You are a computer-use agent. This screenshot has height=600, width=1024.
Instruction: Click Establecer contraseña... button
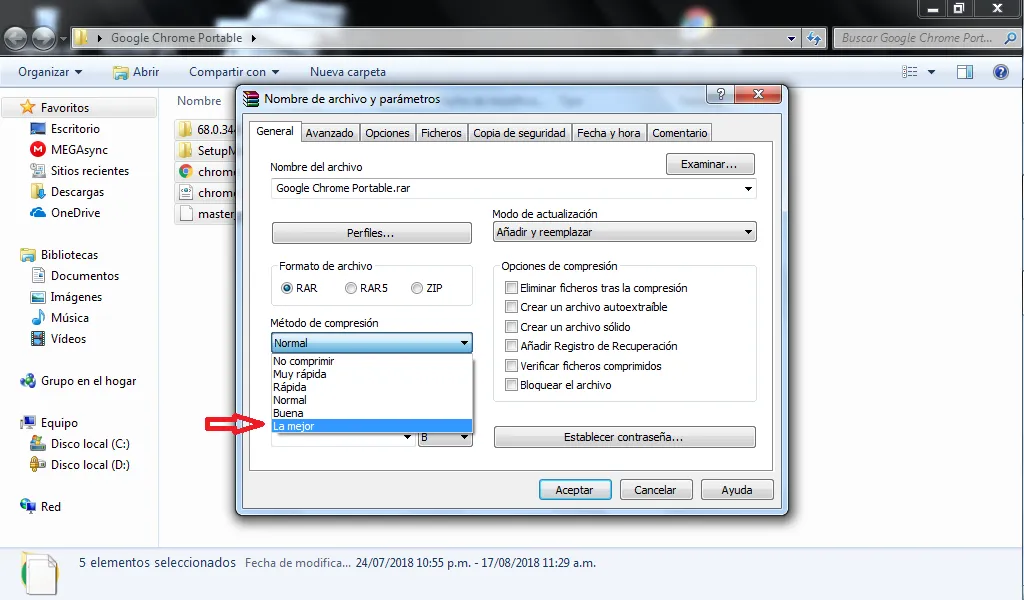pyautogui.click(x=624, y=437)
